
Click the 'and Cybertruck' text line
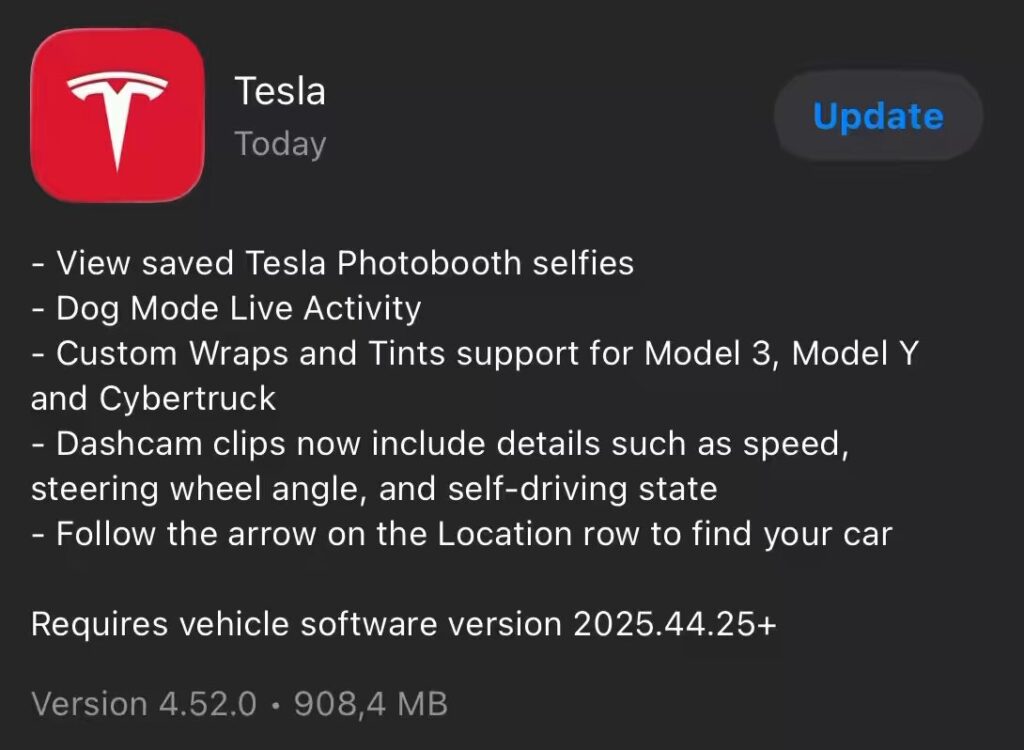click(153, 399)
